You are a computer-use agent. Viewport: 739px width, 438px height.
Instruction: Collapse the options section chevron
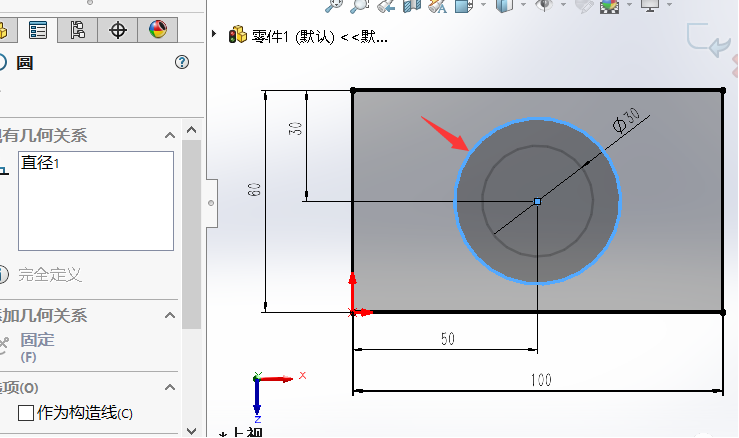170,388
